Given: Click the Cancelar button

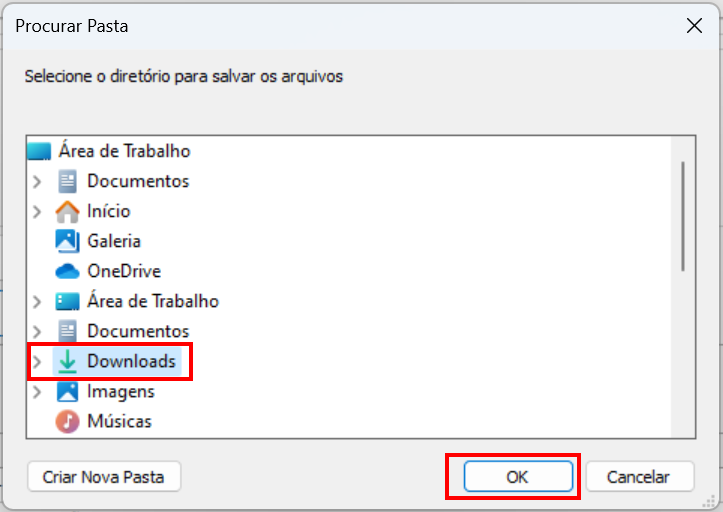Looking at the screenshot, I should [x=640, y=476].
